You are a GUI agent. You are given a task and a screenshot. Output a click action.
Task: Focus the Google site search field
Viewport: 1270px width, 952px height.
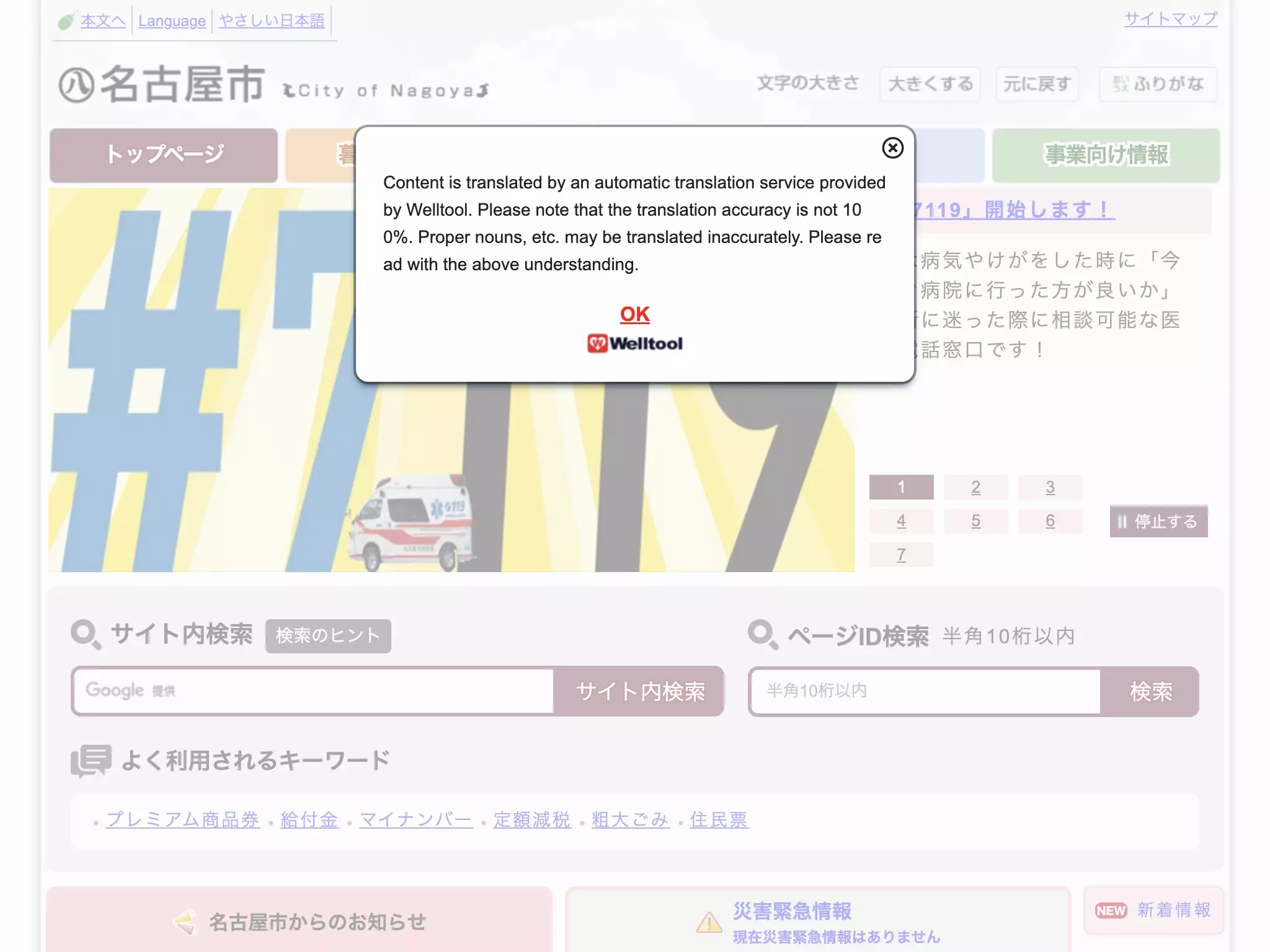314,691
